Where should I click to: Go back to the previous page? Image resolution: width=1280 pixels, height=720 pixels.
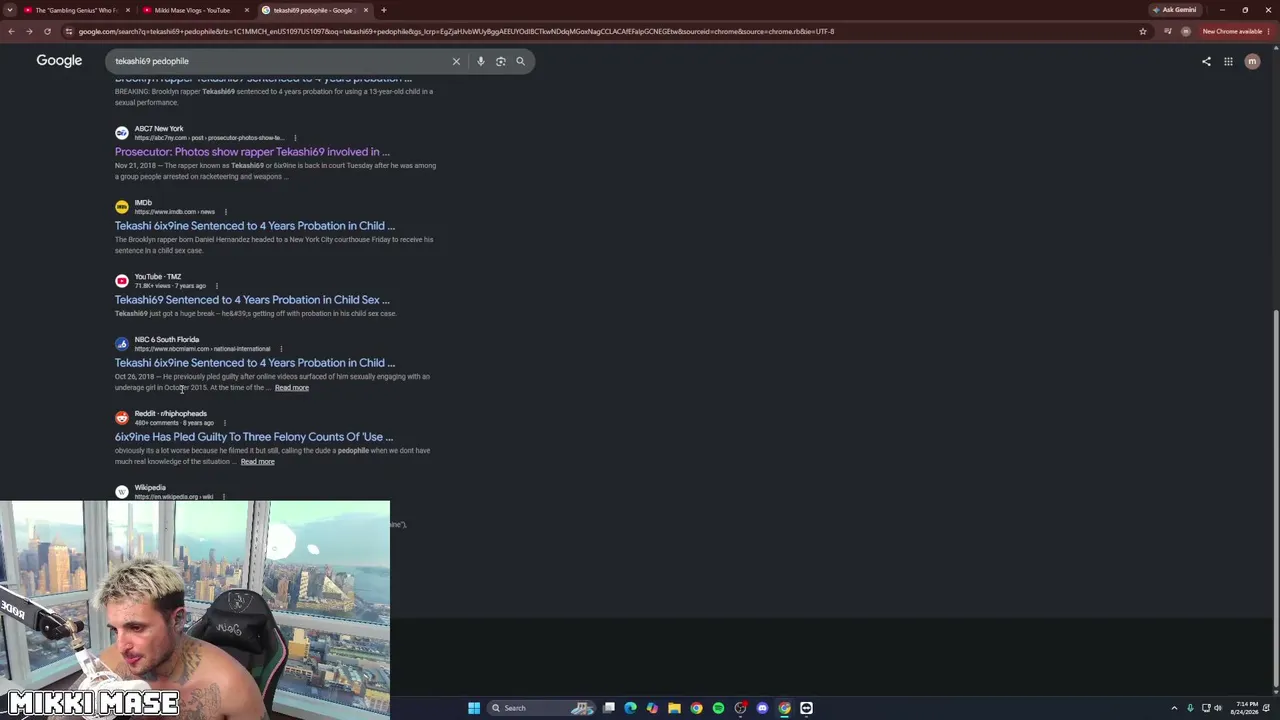(11, 31)
